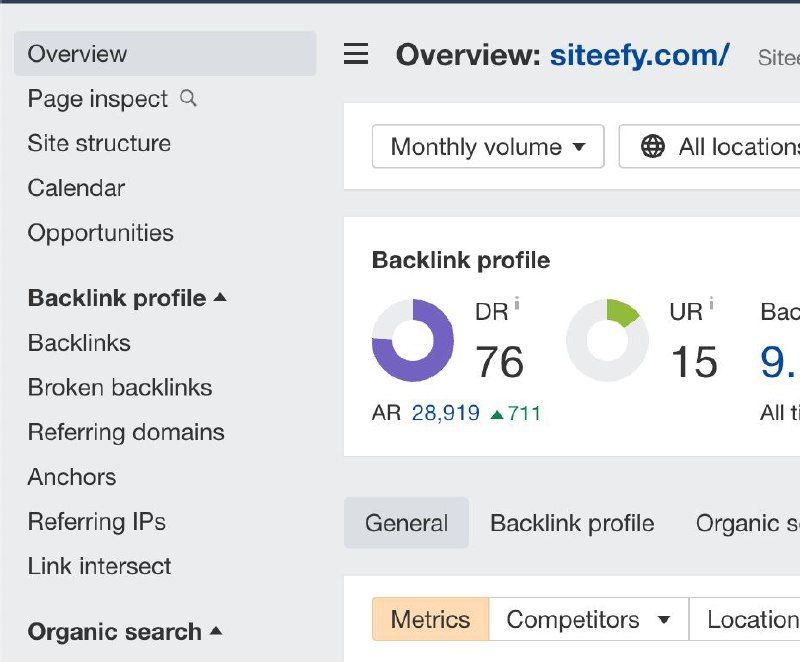Open the Monthly volume dropdown
Screen dimensions: 800x662
[x=488, y=147]
